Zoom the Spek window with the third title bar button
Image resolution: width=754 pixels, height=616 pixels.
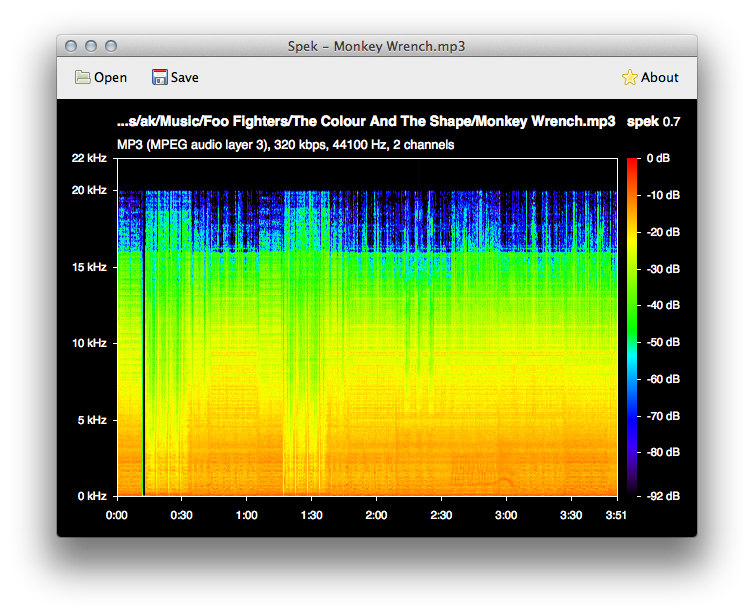(111, 46)
